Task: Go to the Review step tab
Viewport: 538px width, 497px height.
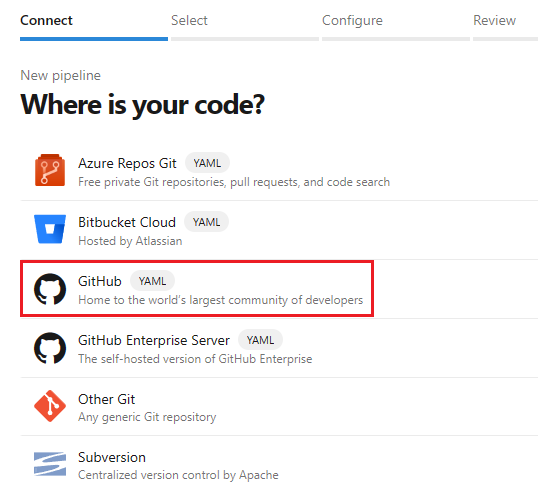Action: (505, 26)
